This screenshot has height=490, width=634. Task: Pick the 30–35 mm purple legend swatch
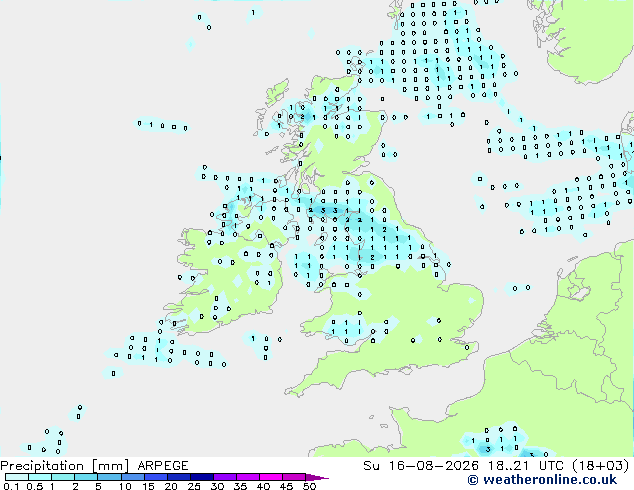[225, 477]
